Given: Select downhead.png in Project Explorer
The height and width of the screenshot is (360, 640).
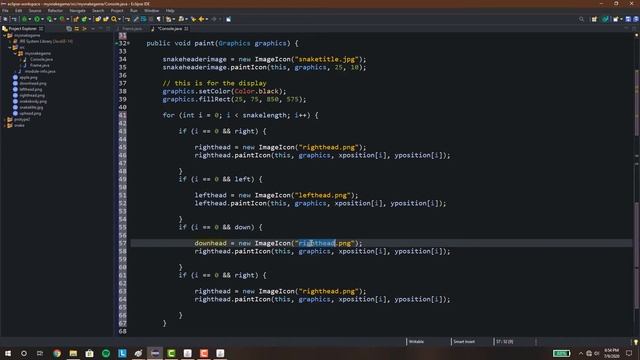Looking at the screenshot, I should point(33,83).
